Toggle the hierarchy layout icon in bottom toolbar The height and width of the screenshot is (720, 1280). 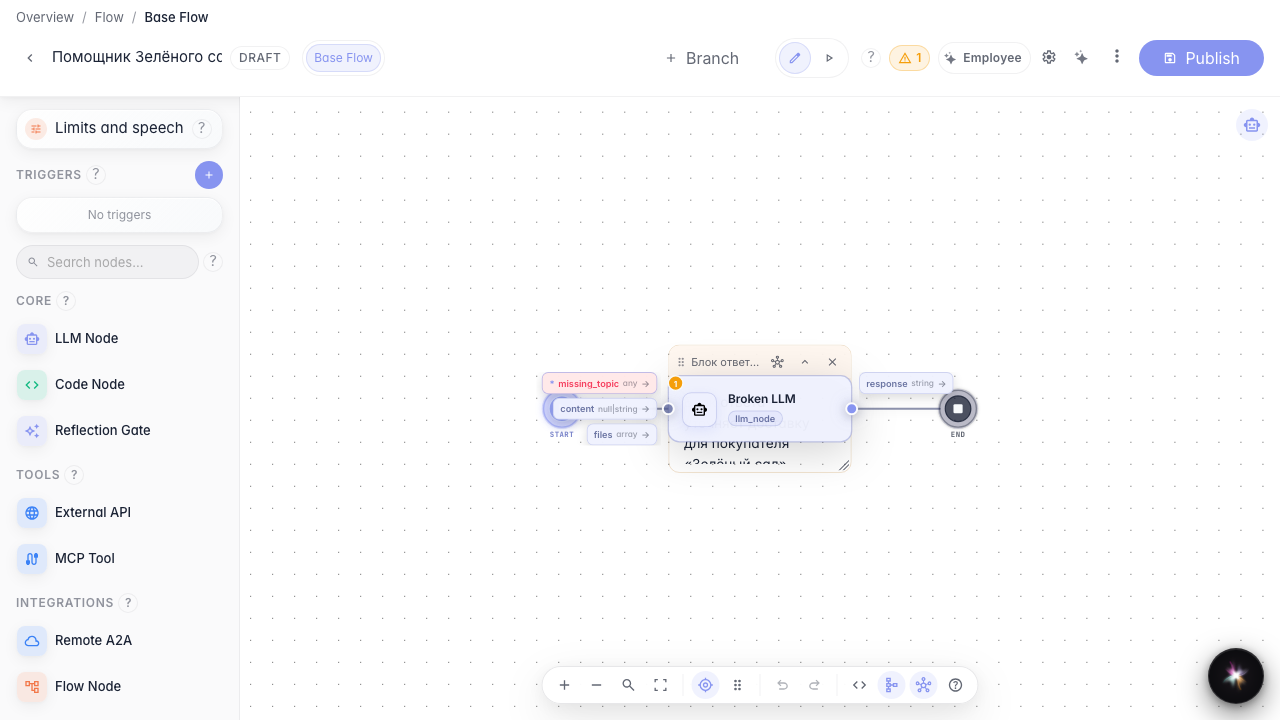point(891,685)
